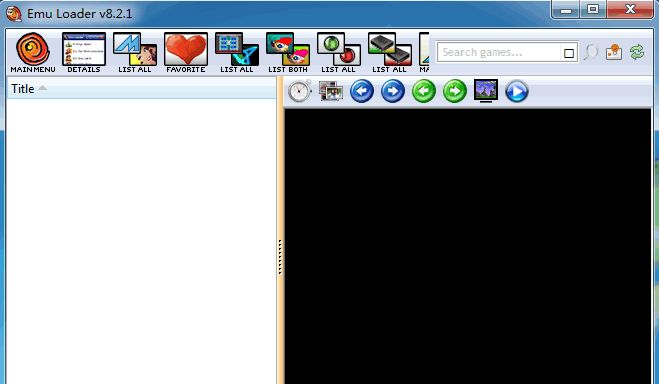Image resolution: width=659 pixels, height=384 pixels.
Task: Click the blue right arrow button
Action: [393, 91]
